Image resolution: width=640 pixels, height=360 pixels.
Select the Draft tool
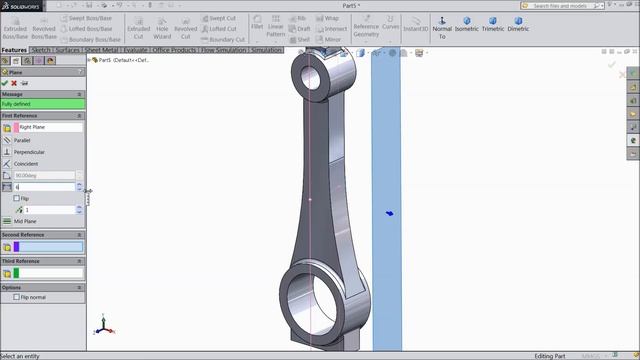(x=300, y=29)
